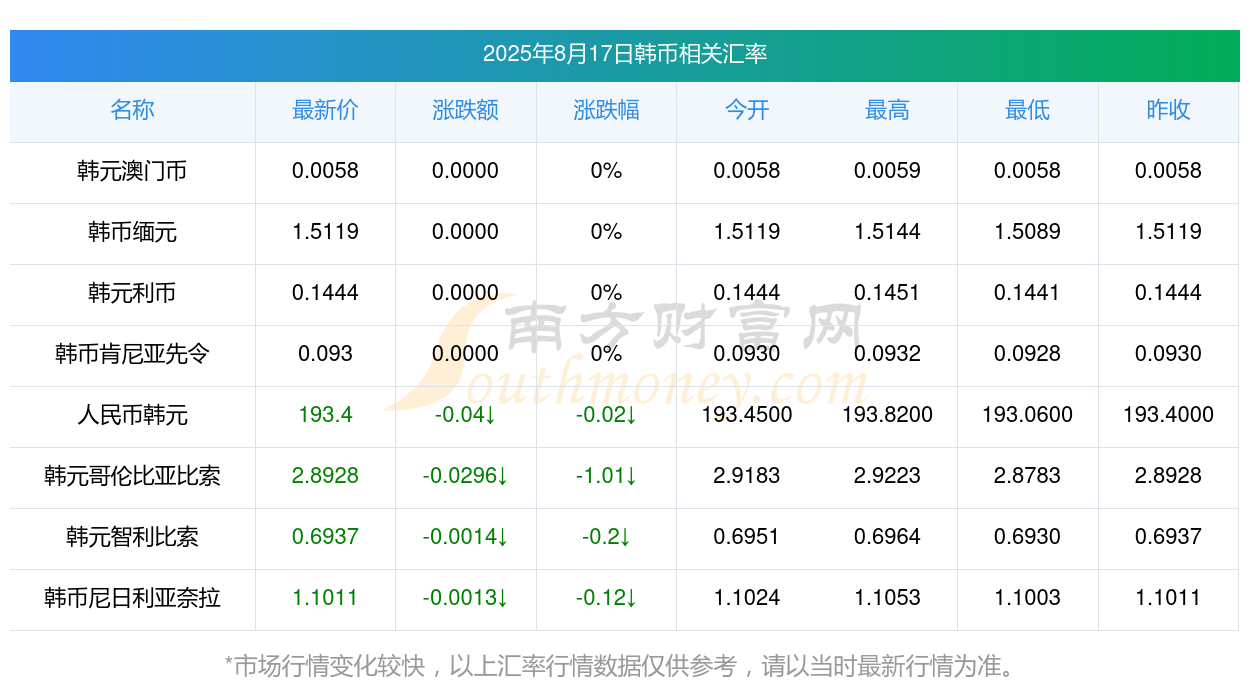This screenshot has height=698, width=1250.
Task: Click 韩元哥伦比亚比索 lowest value 2.8783
Action: 1027,476
